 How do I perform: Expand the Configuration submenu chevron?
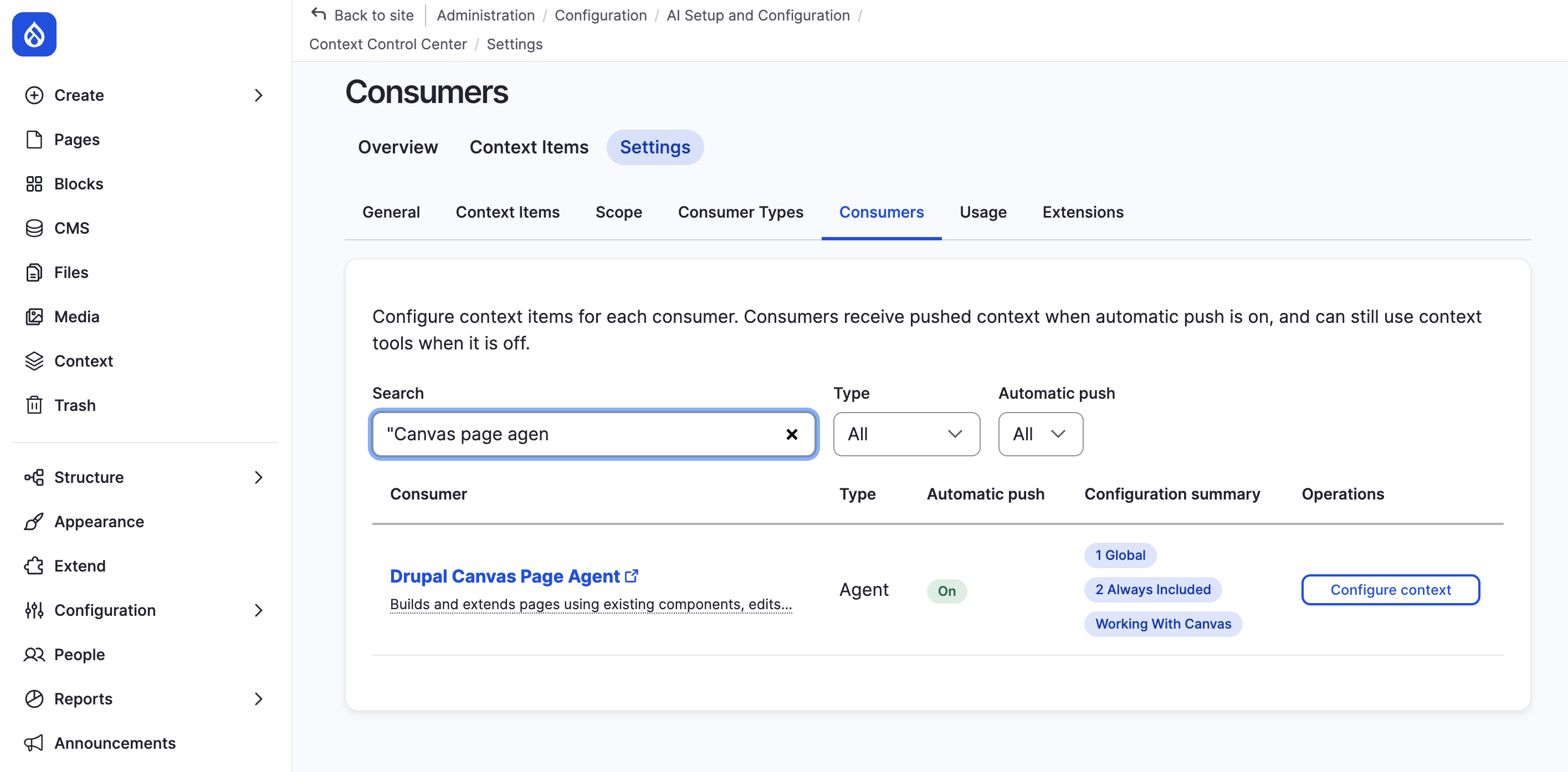click(259, 610)
